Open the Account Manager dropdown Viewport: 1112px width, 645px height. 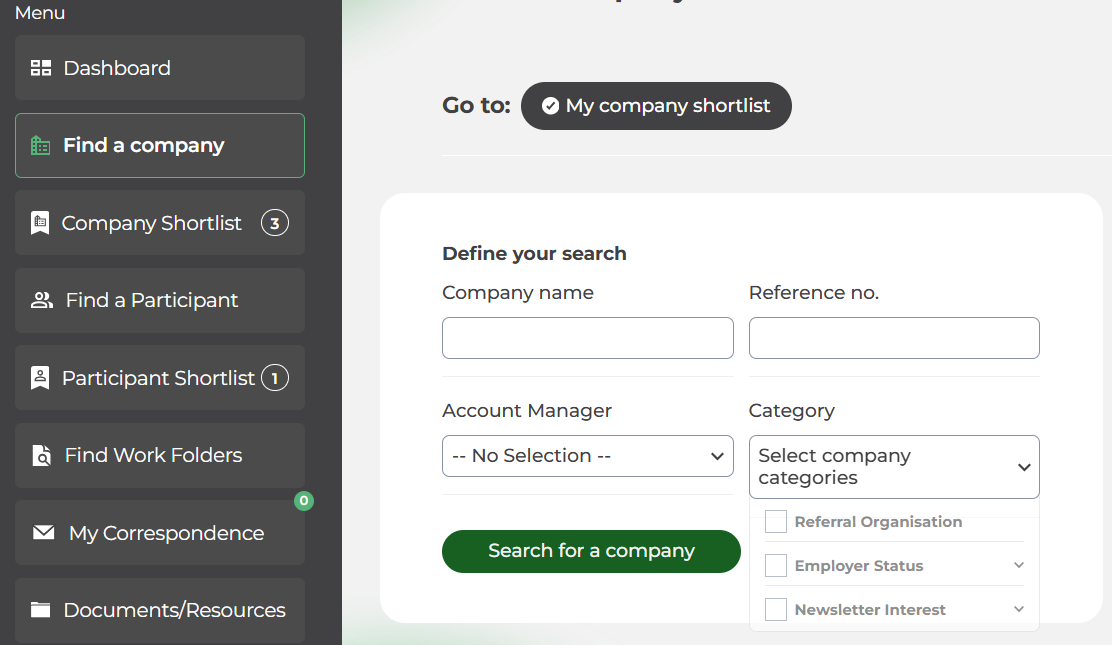[x=587, y=456]
